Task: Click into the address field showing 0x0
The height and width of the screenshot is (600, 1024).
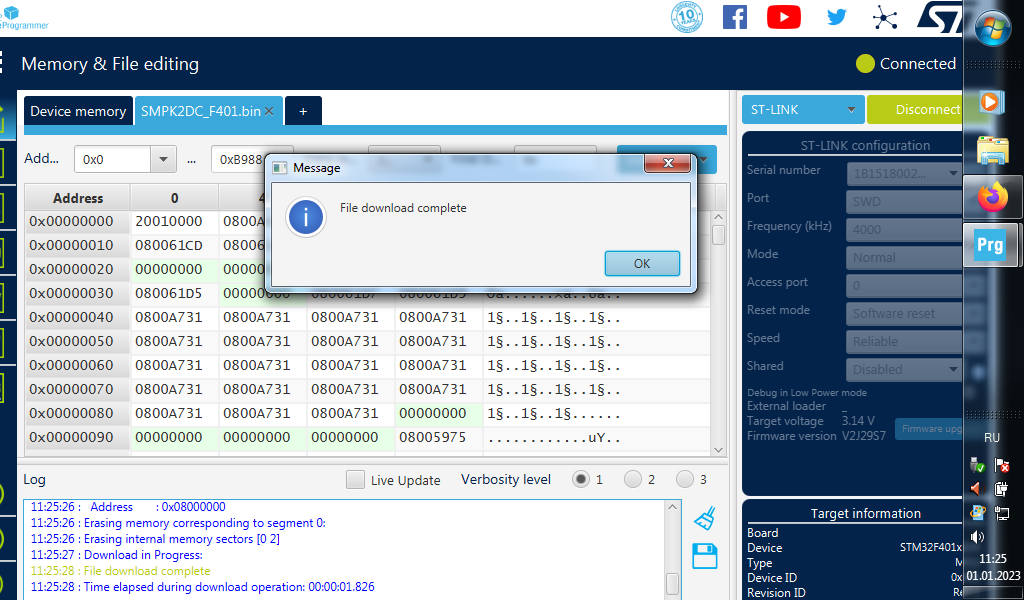Action: click(113, 159)
